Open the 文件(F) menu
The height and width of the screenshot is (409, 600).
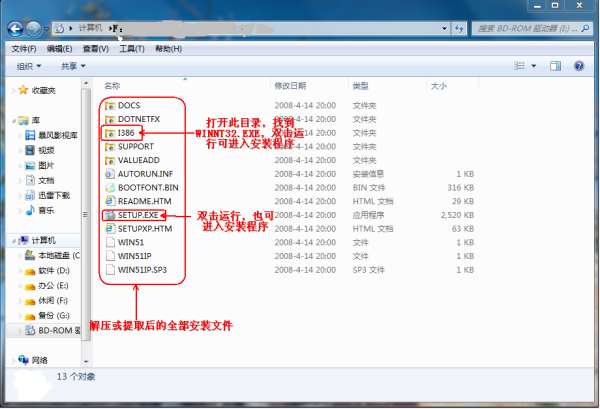[x=24, y=49]
